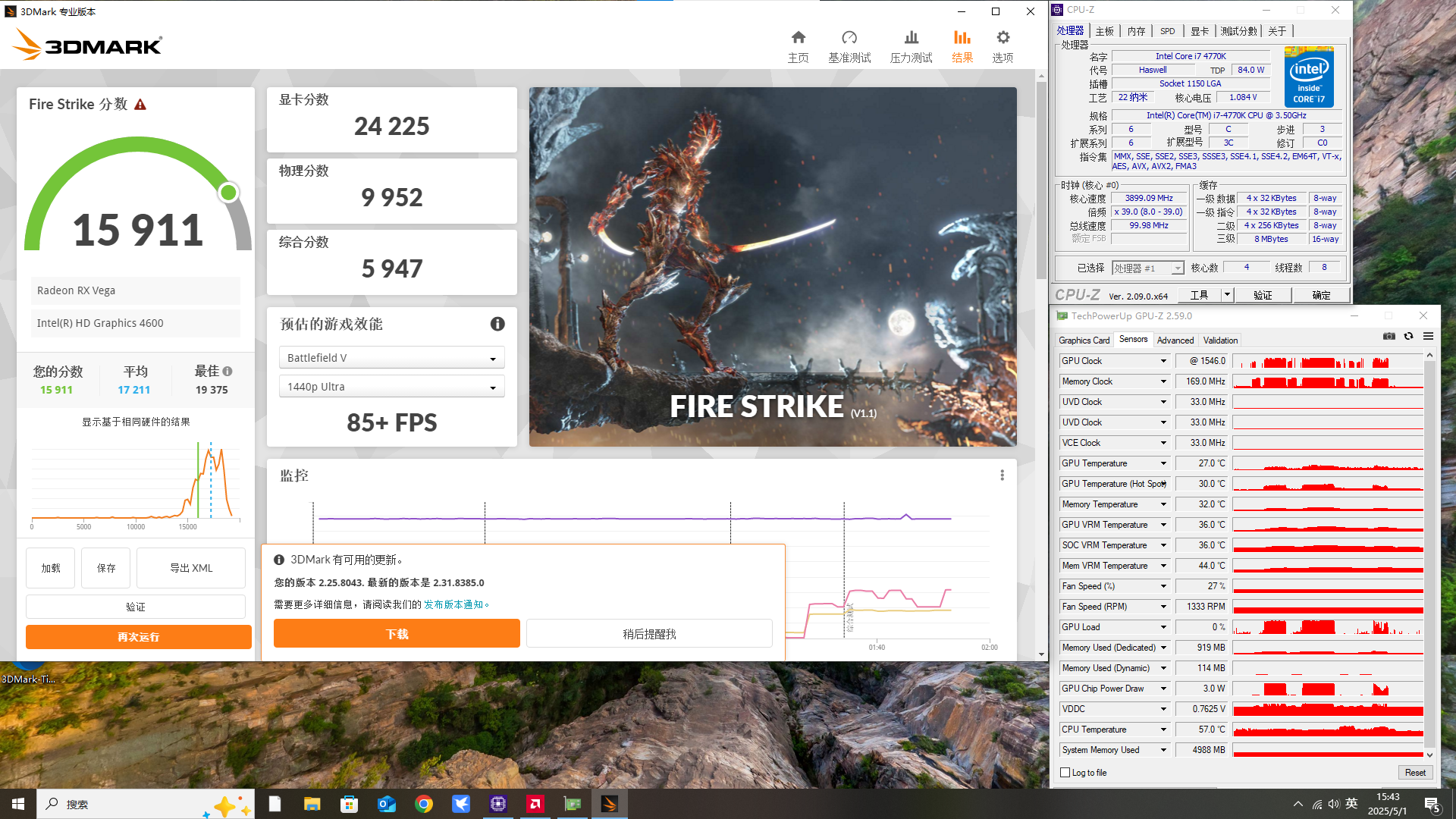The image size is (1456, 819).
Task: Click 加载 load button
Action: (x=51, y=568)
